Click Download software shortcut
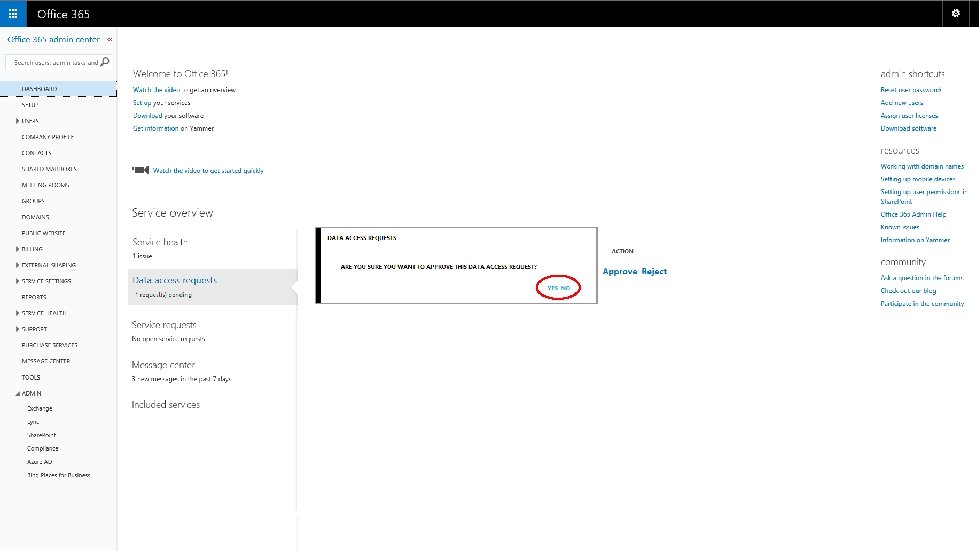The height and width of the screenshot is (551, 979). pyautogui.click(x=908, y=129)
